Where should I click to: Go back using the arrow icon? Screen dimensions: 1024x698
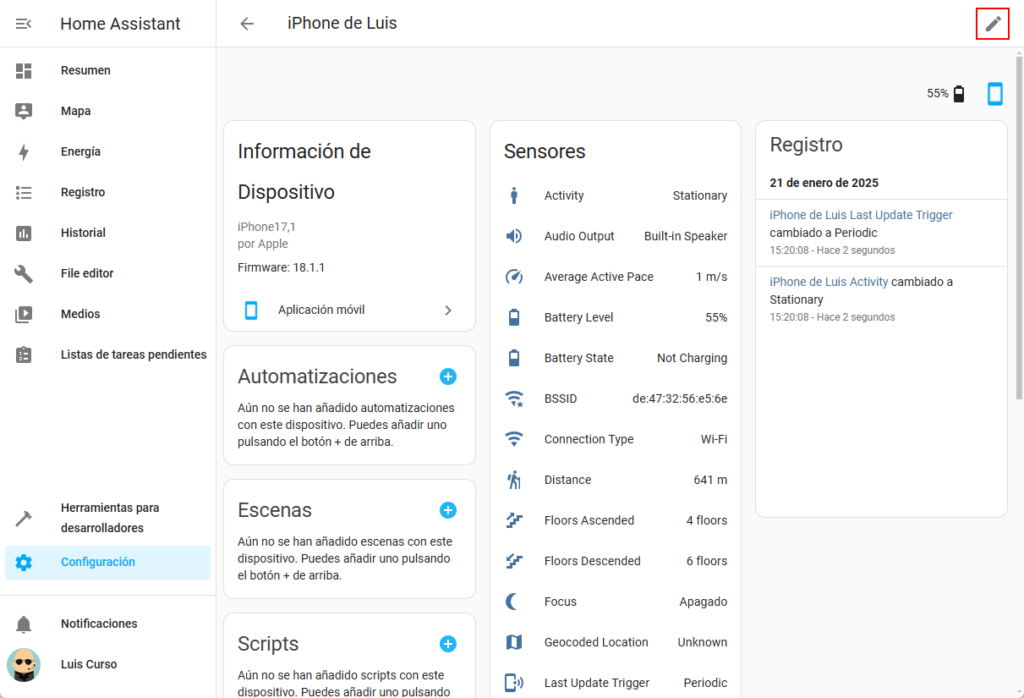[247, 24]
